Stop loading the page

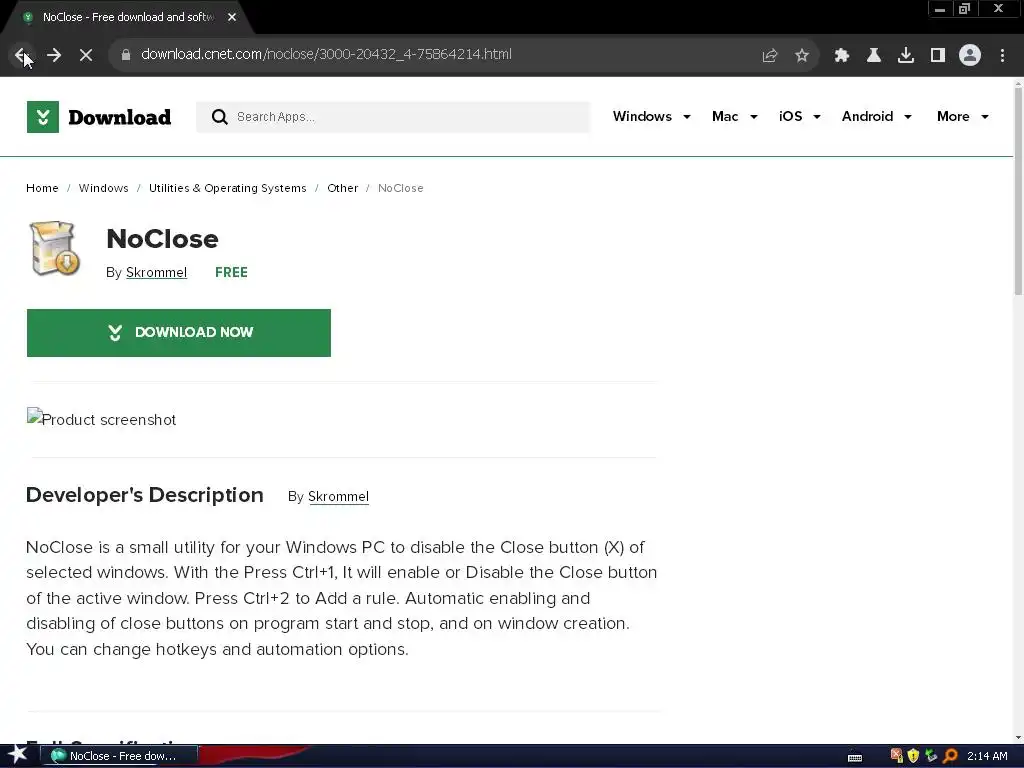point(86,55)
